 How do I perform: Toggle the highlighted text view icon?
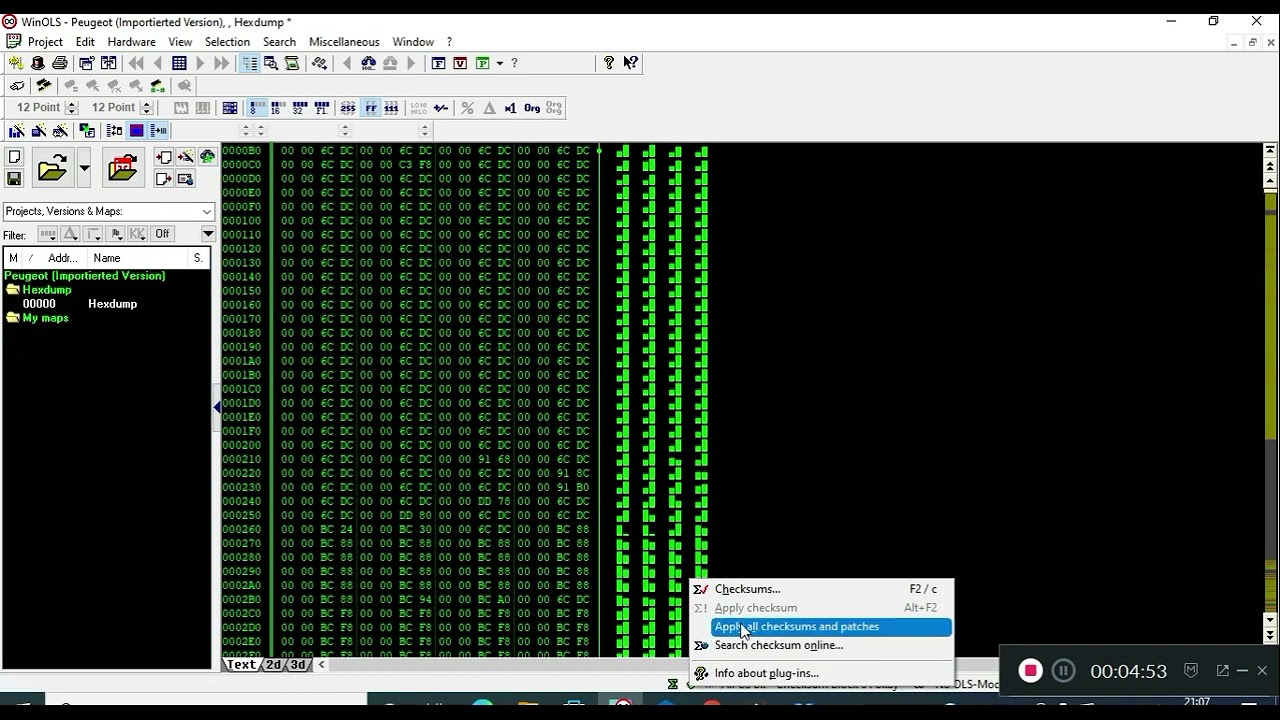click(250, 63)
